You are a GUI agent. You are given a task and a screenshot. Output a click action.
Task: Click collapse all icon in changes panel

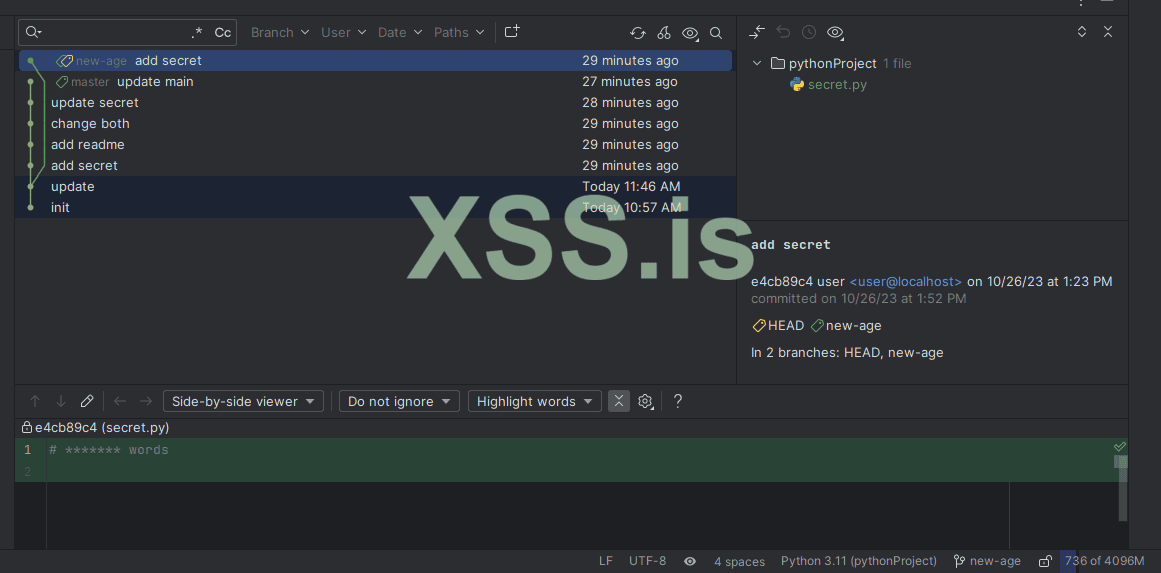pos(1108,32)
